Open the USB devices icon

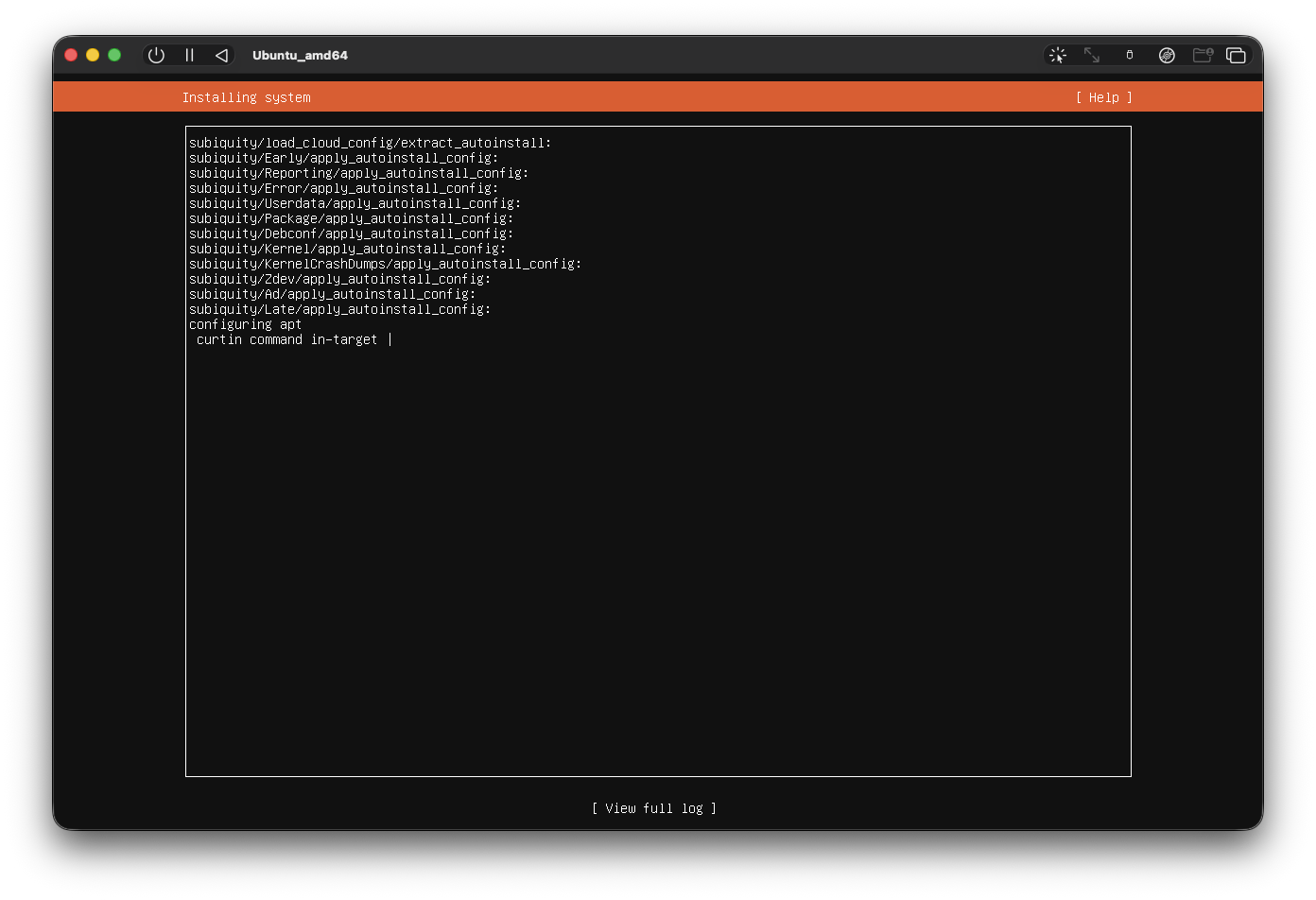pyautogui.click(x=1129, y=55)
